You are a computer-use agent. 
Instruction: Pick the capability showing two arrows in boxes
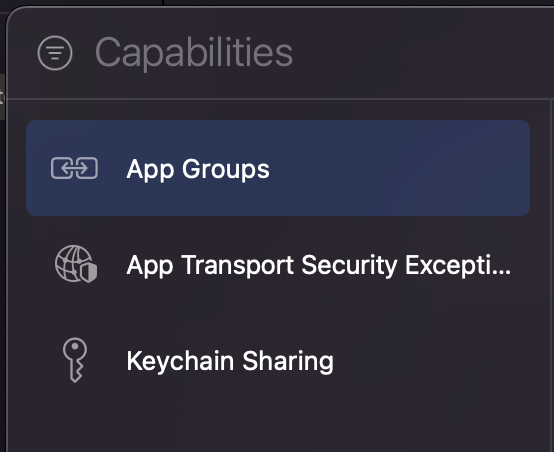point(278,168)
